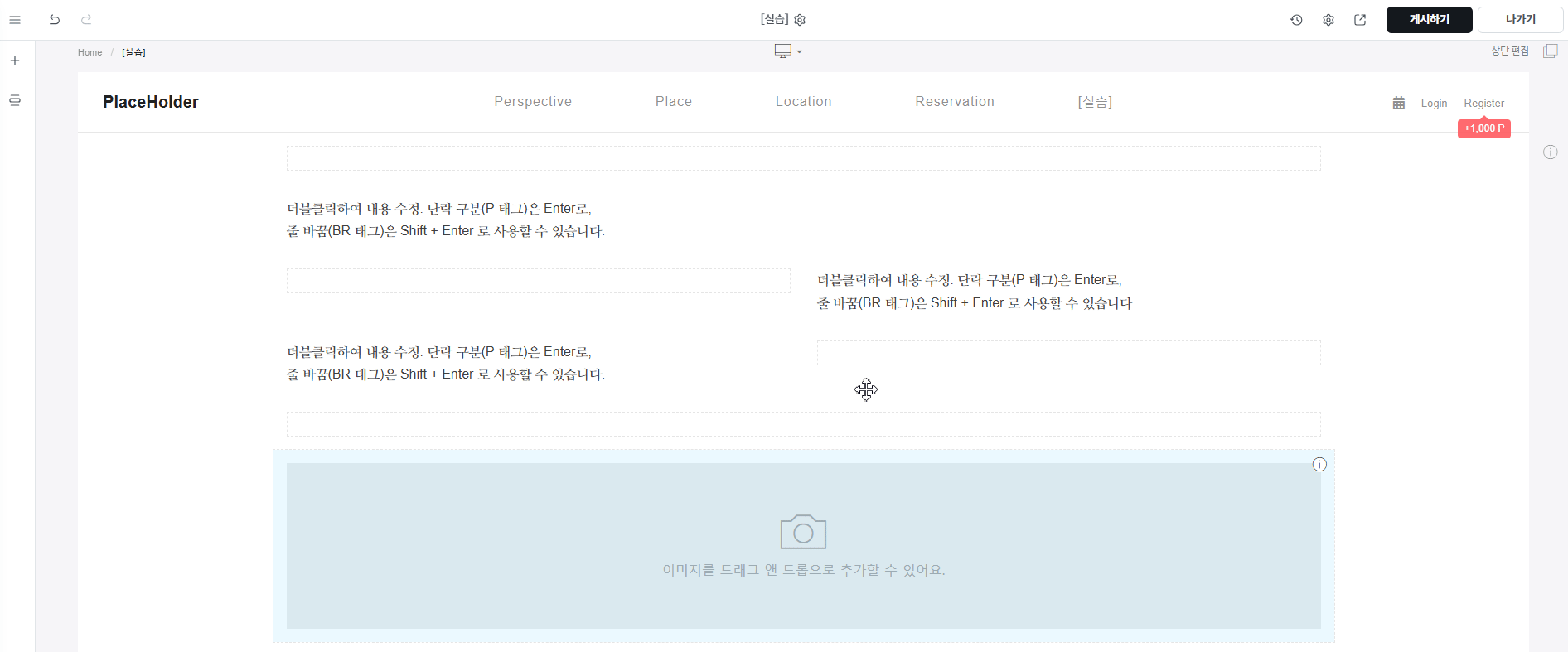The image size is (1568, 652).
Task: Select the Perspective menu item
Action: [x=533, y=101]
